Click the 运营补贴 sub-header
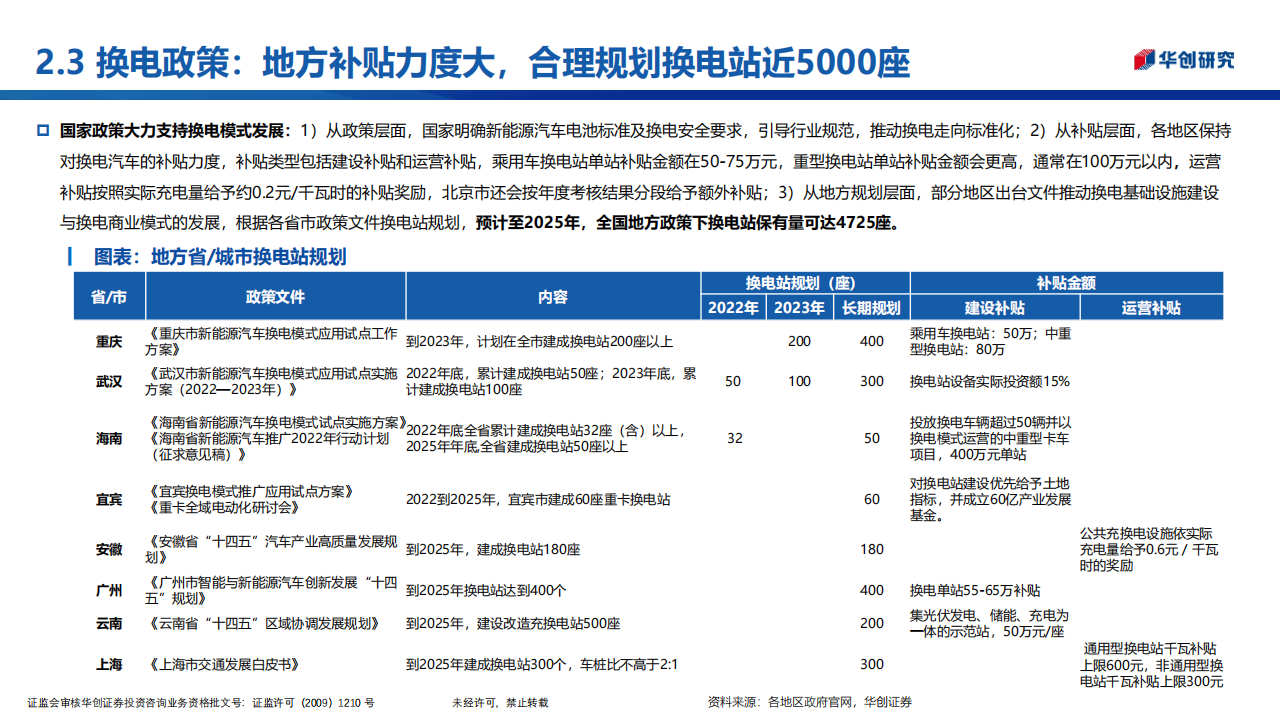 click(x=1152, y=308)
